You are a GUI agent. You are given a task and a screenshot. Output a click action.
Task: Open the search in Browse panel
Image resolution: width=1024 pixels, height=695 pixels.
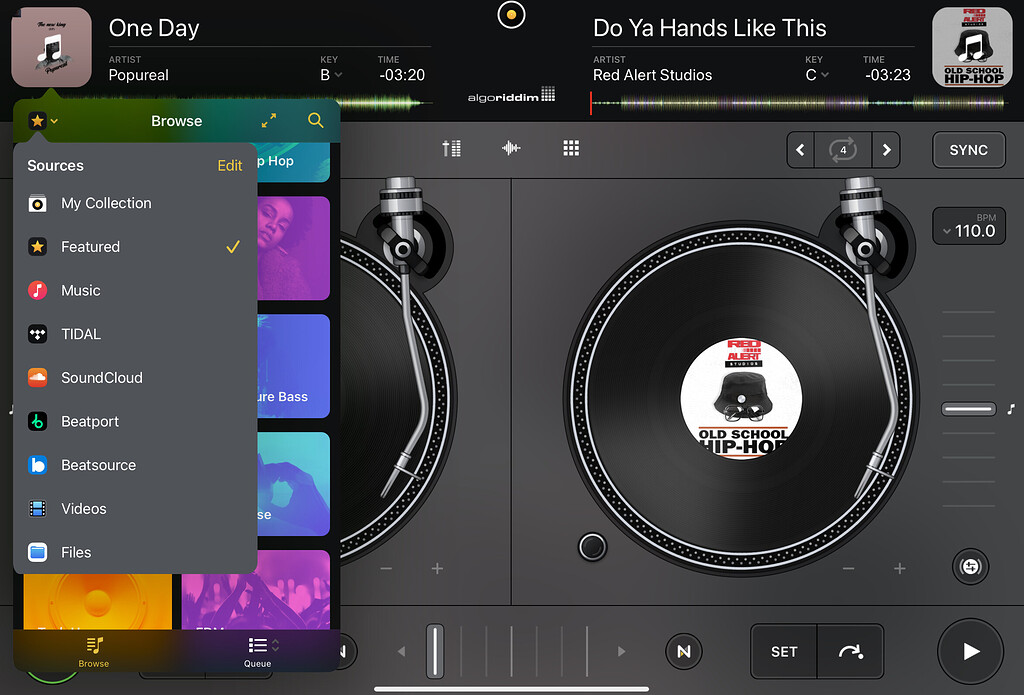point(316,121)
